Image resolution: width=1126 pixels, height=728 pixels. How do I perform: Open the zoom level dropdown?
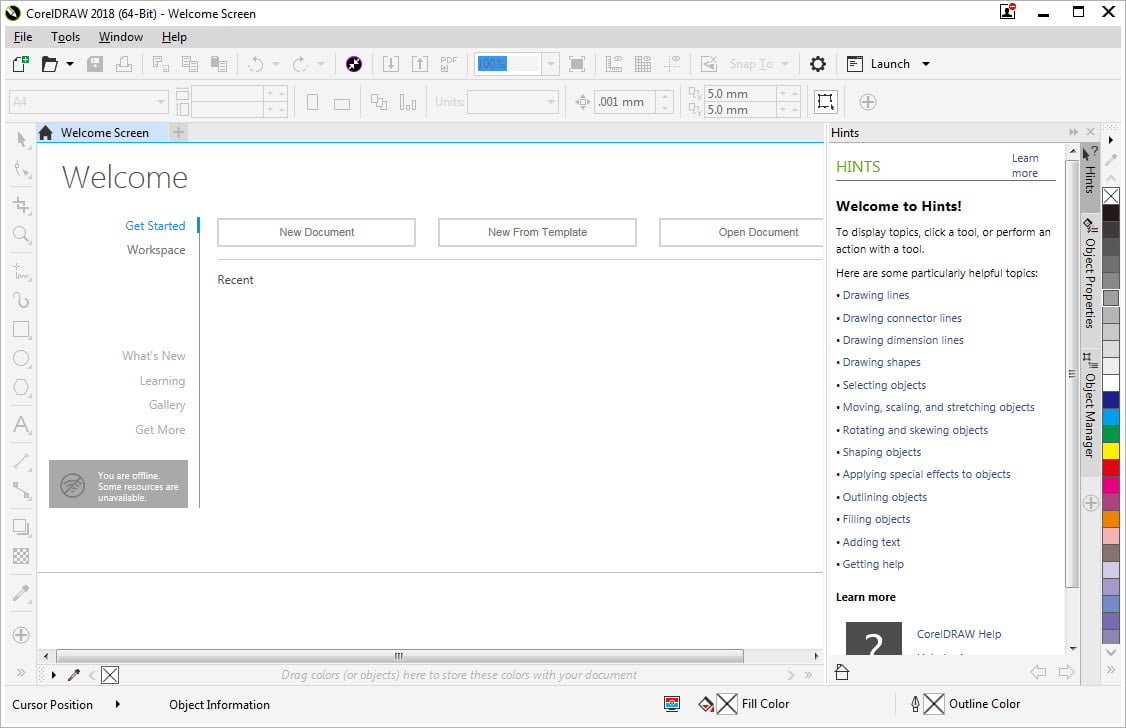tap(550, 64)
